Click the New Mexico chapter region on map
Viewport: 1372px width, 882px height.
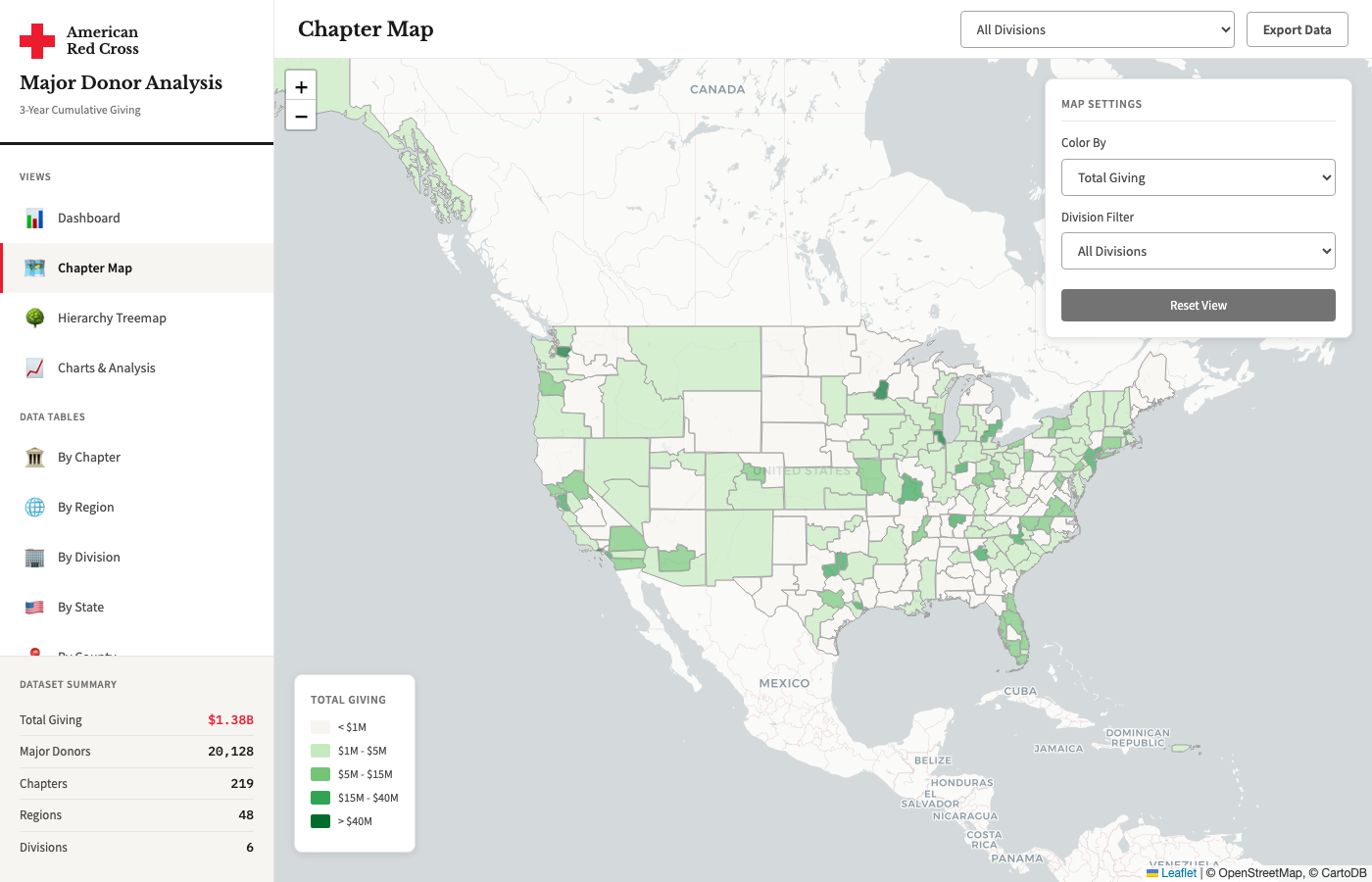(x=739, y=546)
